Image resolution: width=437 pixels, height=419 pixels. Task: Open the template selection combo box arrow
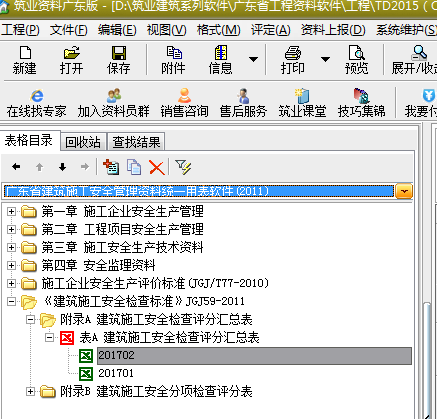tap(404, 192)
